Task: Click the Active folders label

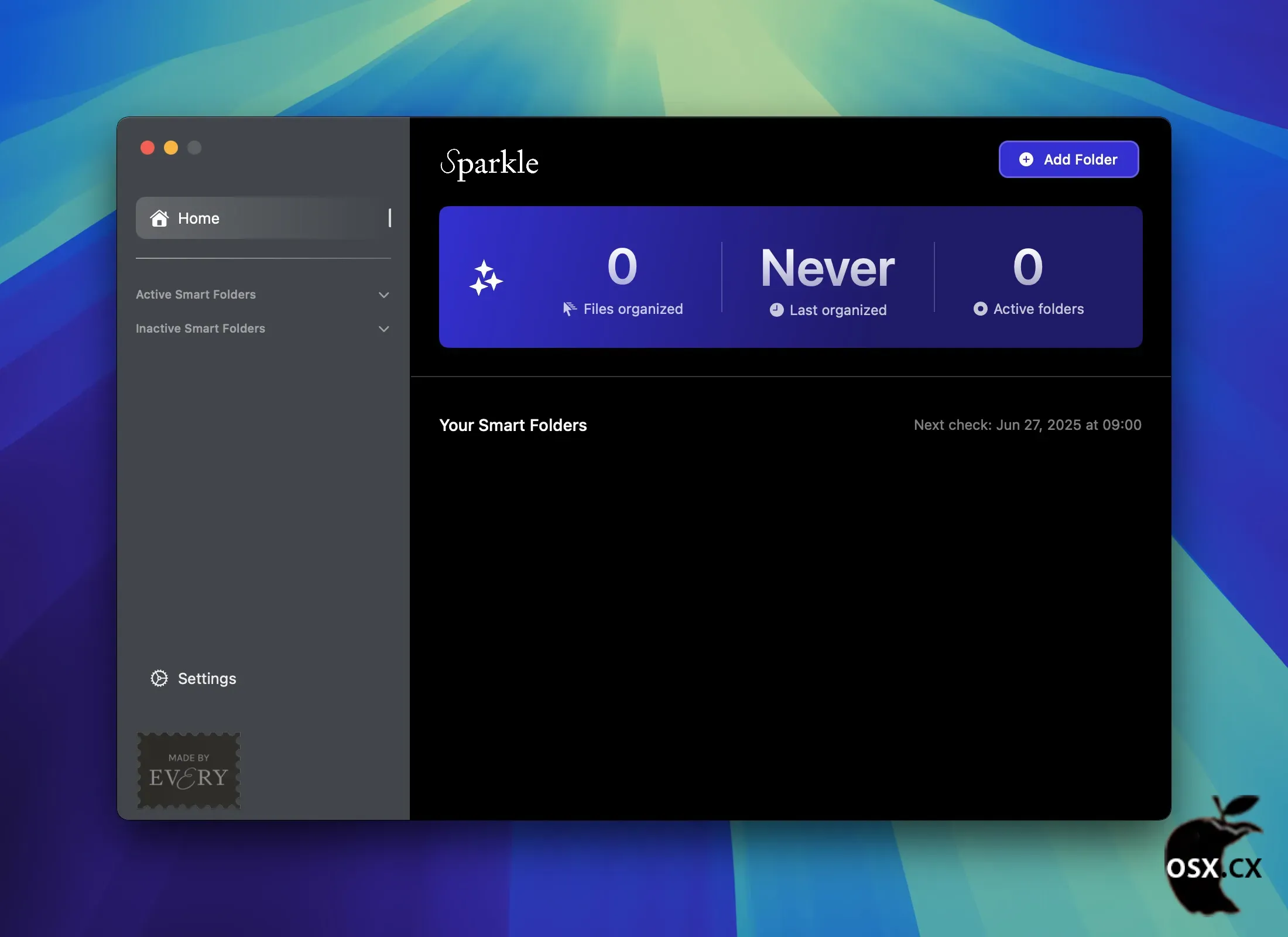Action: tap(1039, 309)
